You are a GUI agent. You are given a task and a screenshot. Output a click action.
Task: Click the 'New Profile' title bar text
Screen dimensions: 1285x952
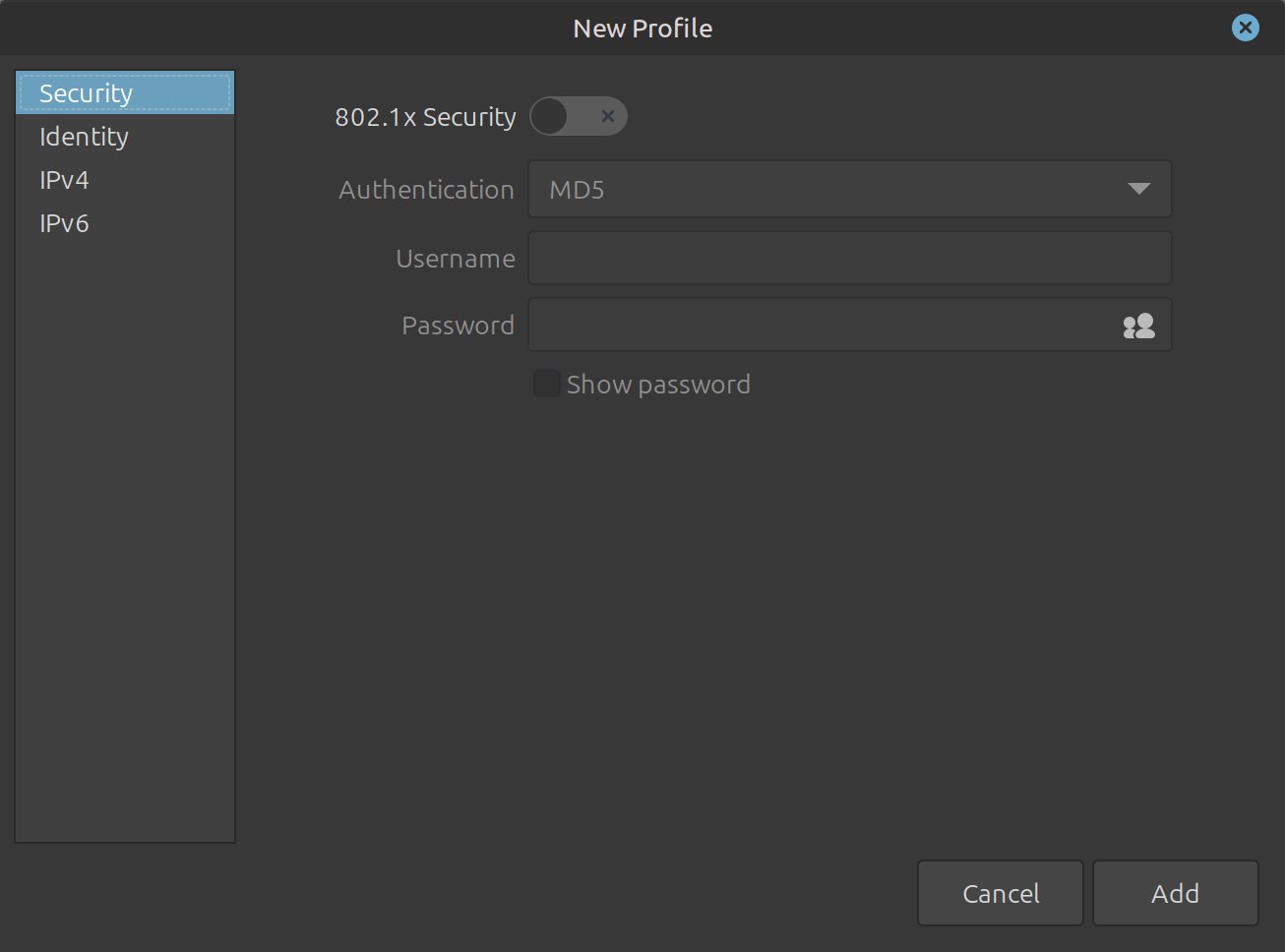tap(642, 29)
